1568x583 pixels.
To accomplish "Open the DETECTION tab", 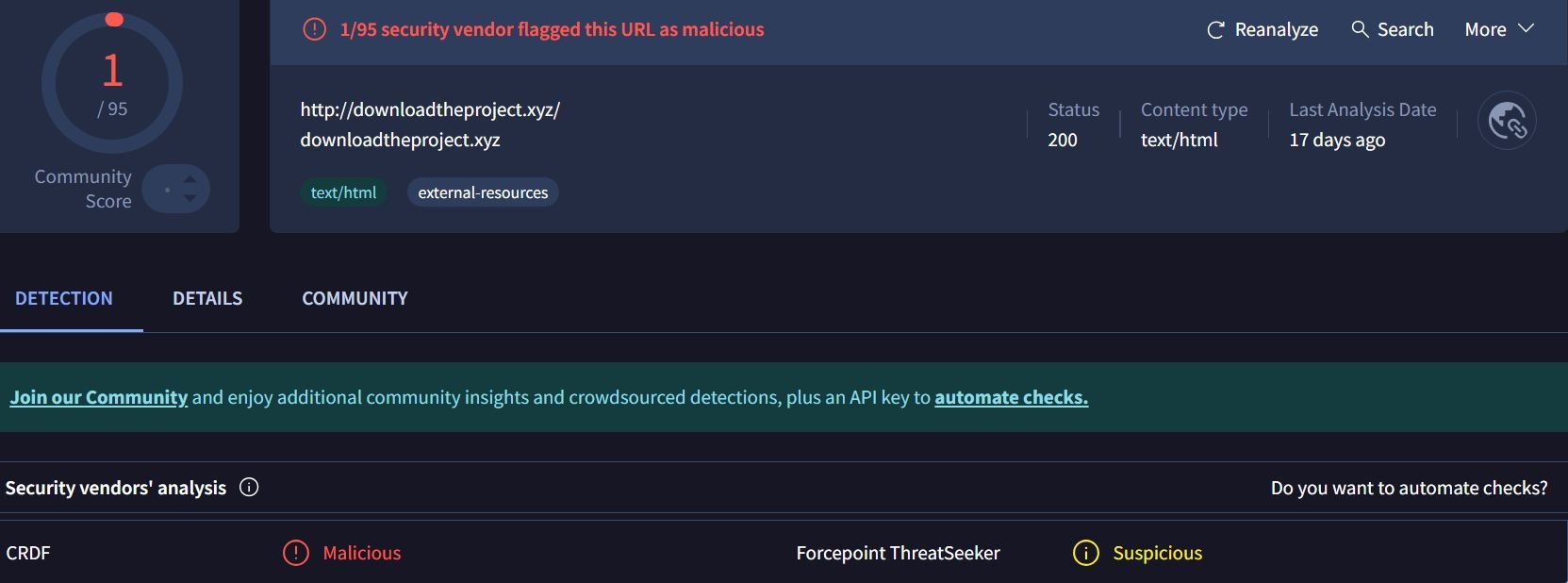I will [x=64, y=298].
